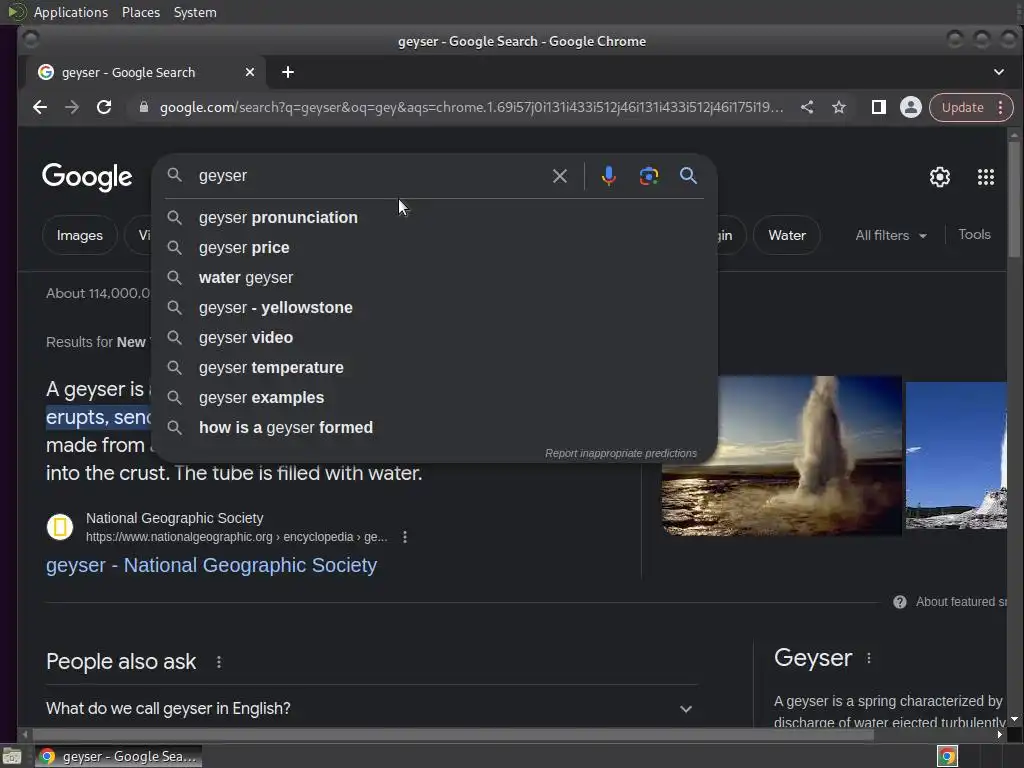
Task: Choose suggestion 'geyser temperature'
Action: (x=434, y=368)
